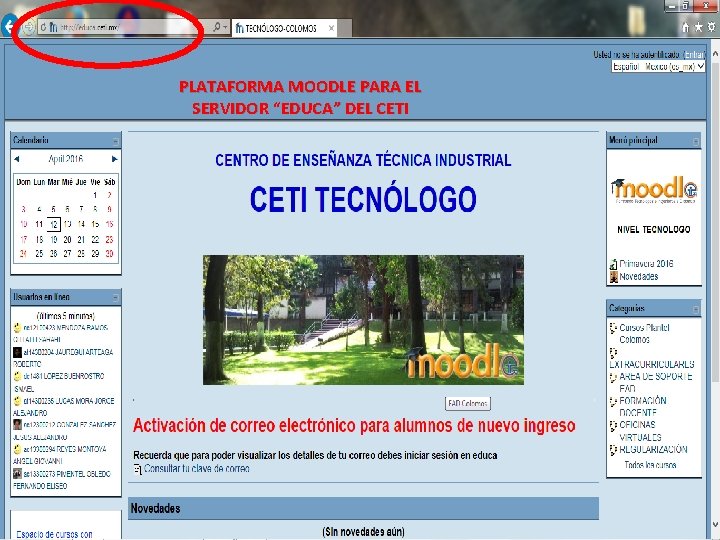The image size is (720, 540).
Task: Open PIMENTEL OBLEDO FERNANDO ELISEO profile picture
Action: (17, 473)
